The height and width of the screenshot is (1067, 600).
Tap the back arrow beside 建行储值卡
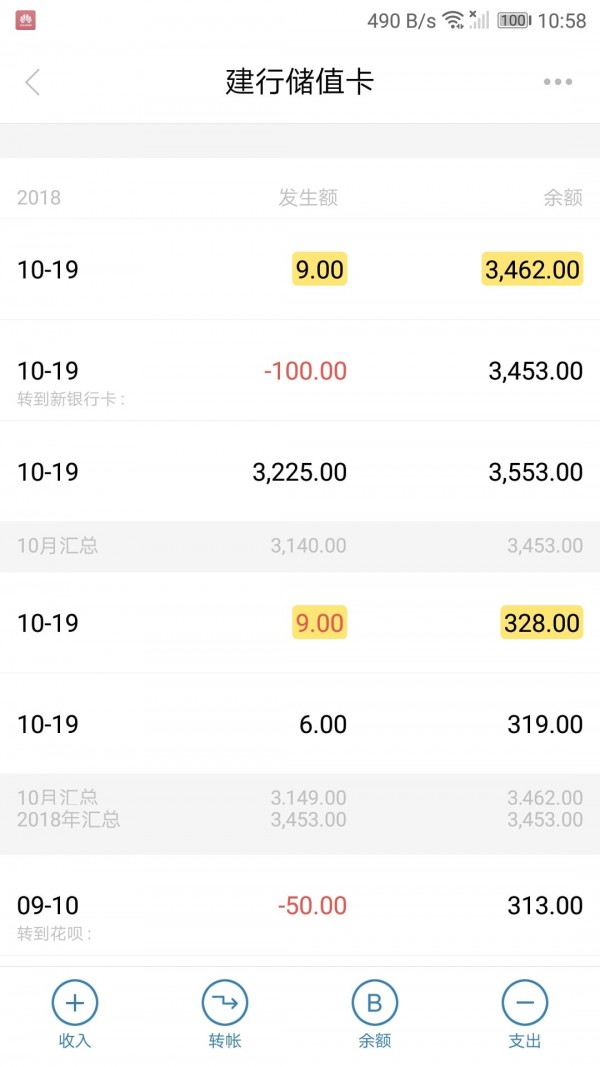click(x=33, y=82)
